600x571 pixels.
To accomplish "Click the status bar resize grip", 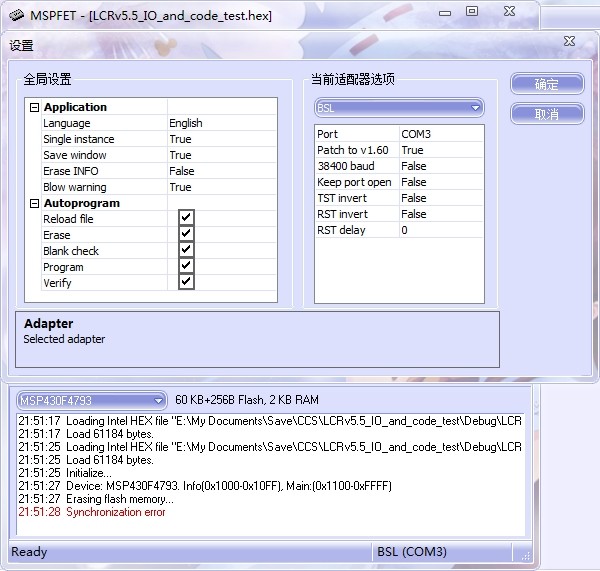I will pos(526,556).
